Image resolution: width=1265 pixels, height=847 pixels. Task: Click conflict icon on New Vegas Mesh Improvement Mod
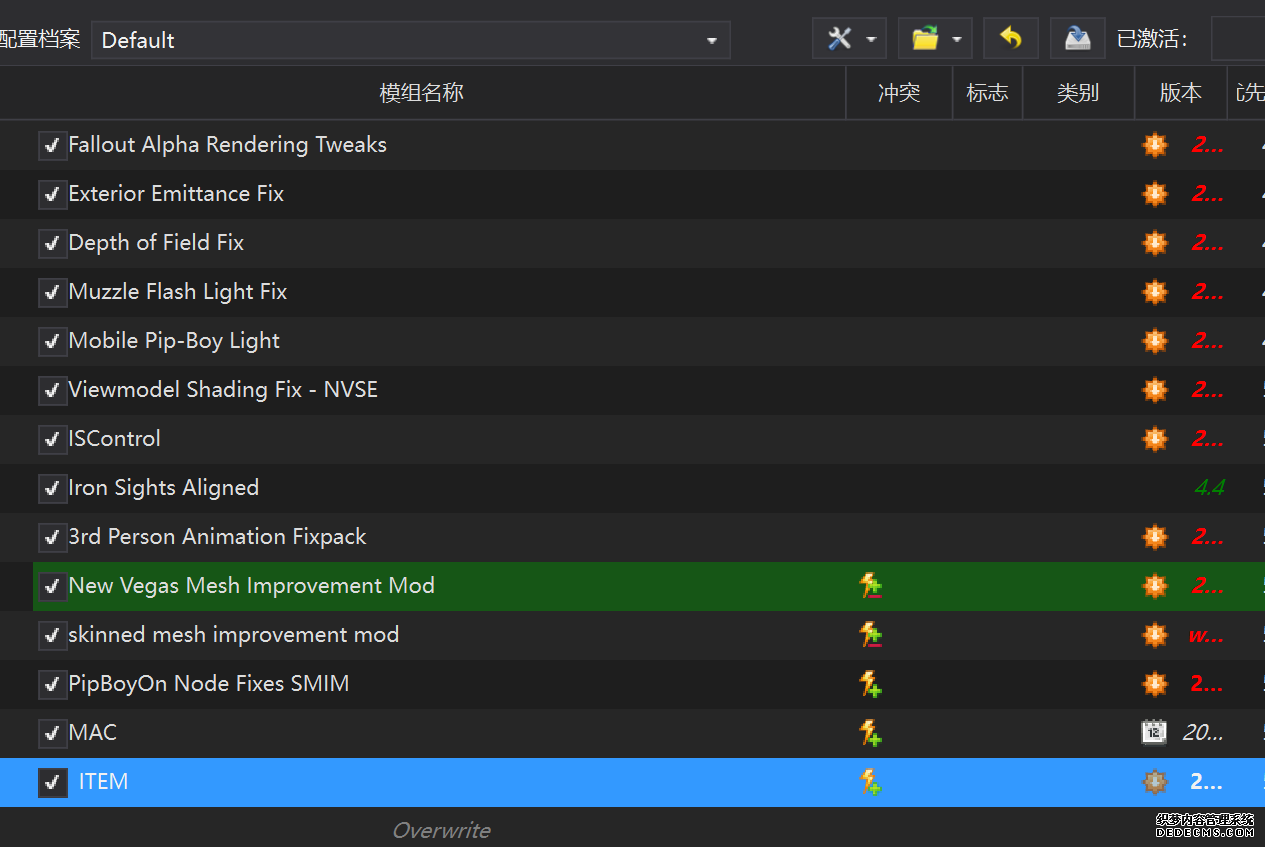[x=870, y=586]
